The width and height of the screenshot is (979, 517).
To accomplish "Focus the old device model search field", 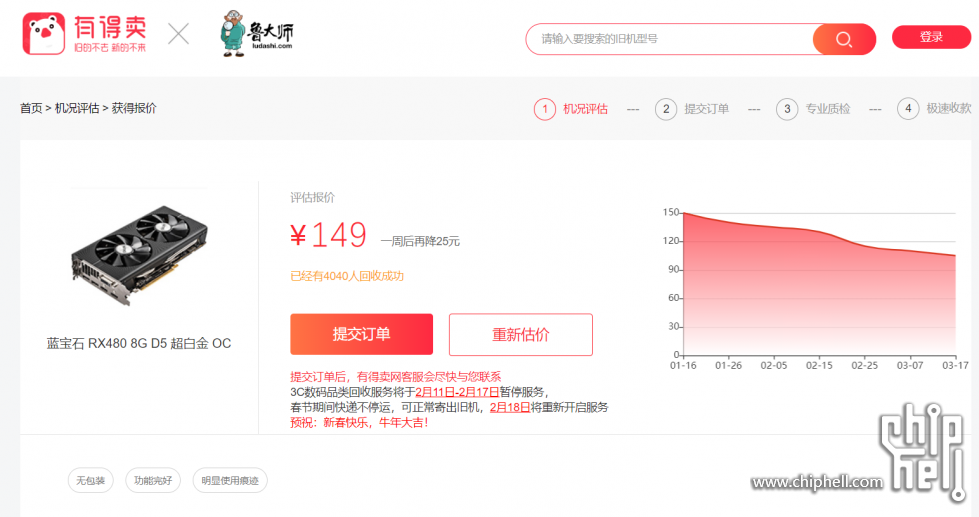I will pos(669,39).
